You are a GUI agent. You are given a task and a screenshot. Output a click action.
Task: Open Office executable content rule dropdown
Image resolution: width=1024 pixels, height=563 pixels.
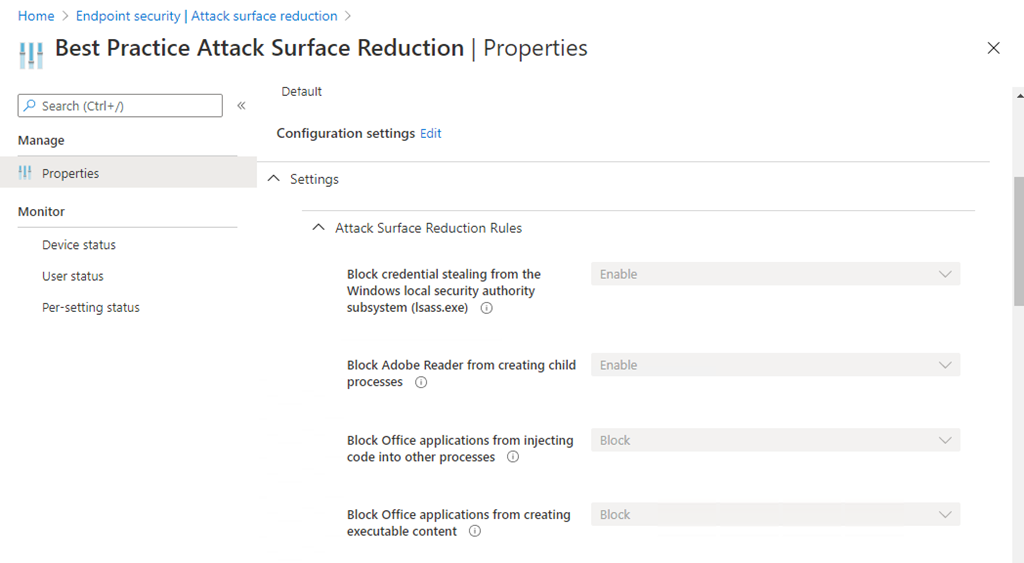[x=775, y=515]
